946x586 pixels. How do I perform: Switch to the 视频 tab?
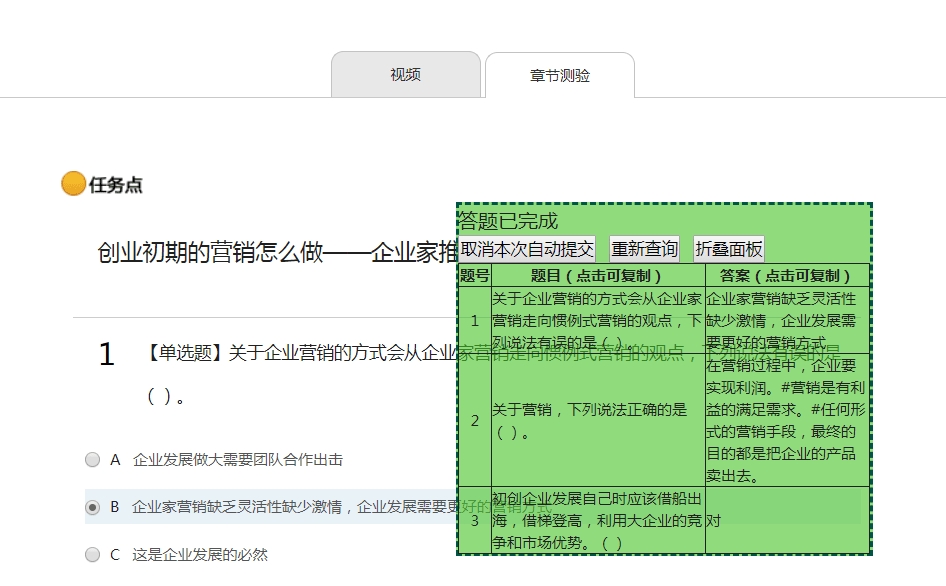[x=405, y=75]
